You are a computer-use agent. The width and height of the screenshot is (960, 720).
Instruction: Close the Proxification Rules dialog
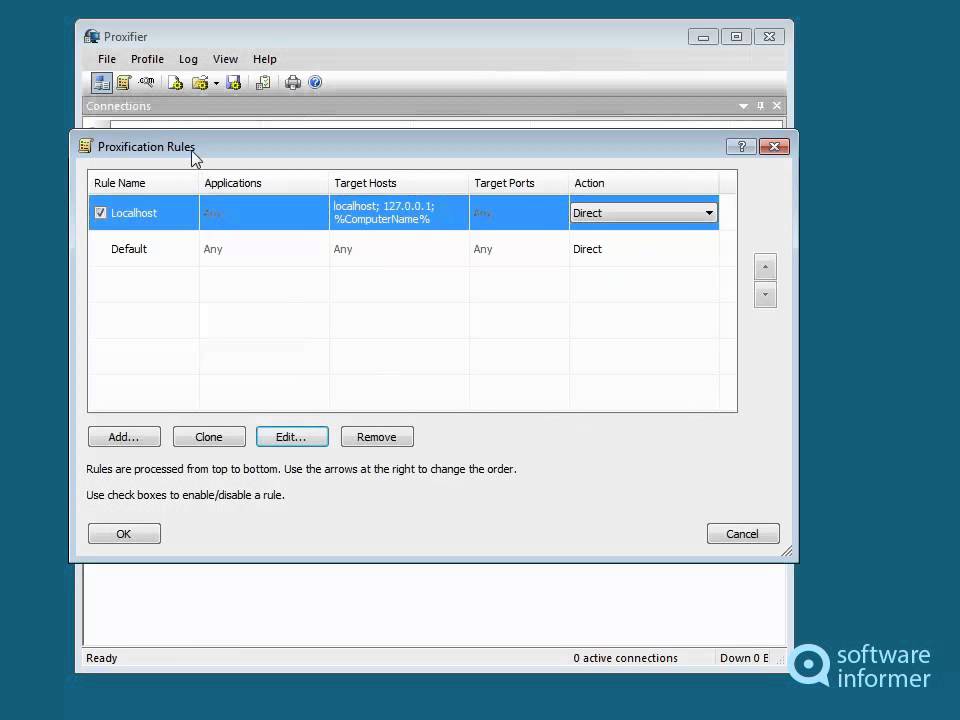tap(774, 146)
